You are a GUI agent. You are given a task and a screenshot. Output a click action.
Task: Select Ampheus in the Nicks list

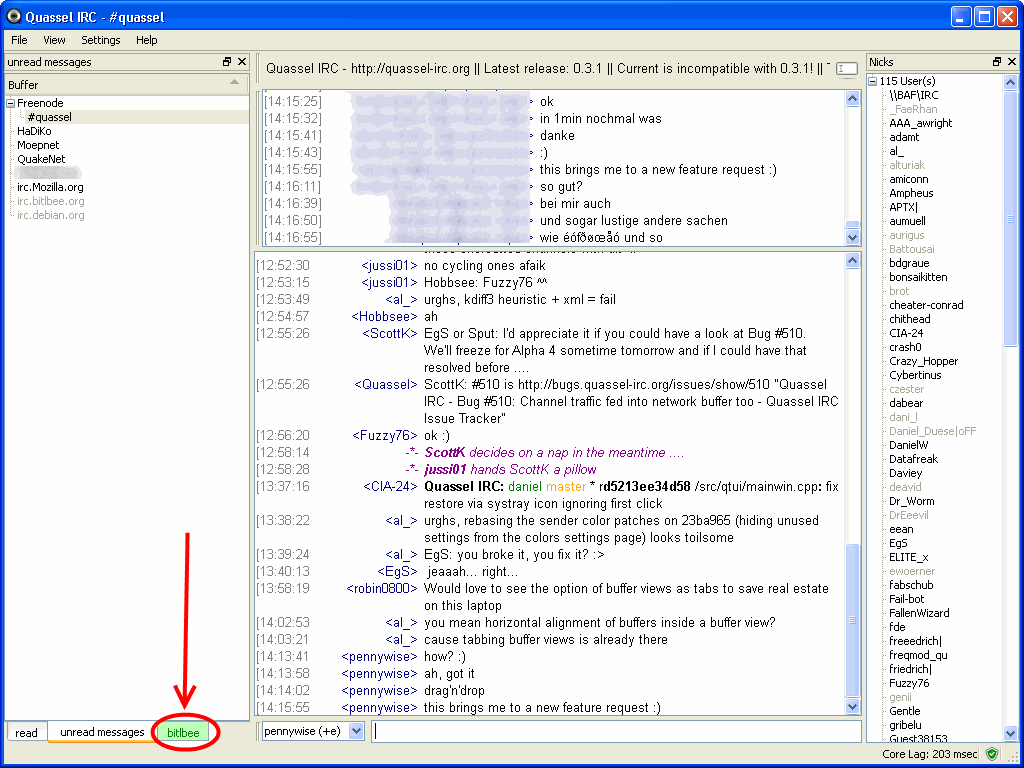pyautogui.click(x=911, y=193)
